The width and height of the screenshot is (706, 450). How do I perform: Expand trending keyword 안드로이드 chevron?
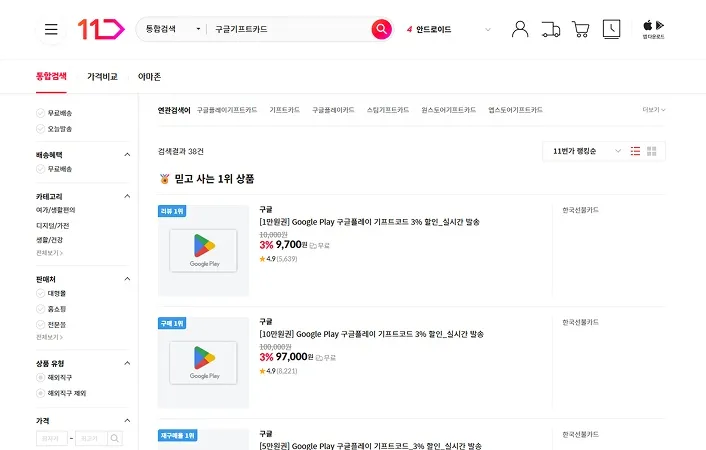(488, 30)
